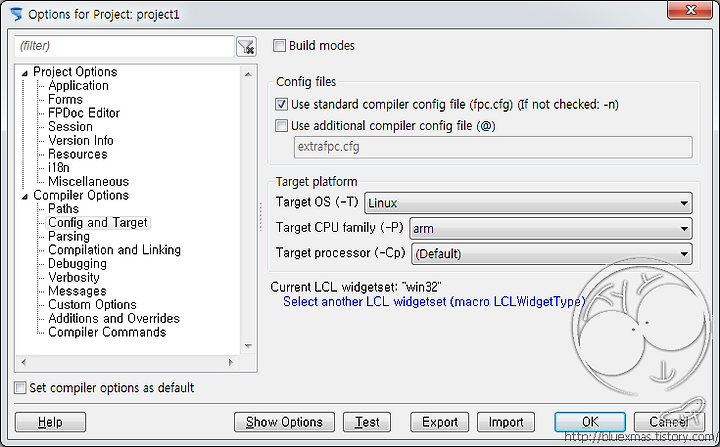The image size is (720, 447).
Task: Confirm with the OK button
Action: 590,422
